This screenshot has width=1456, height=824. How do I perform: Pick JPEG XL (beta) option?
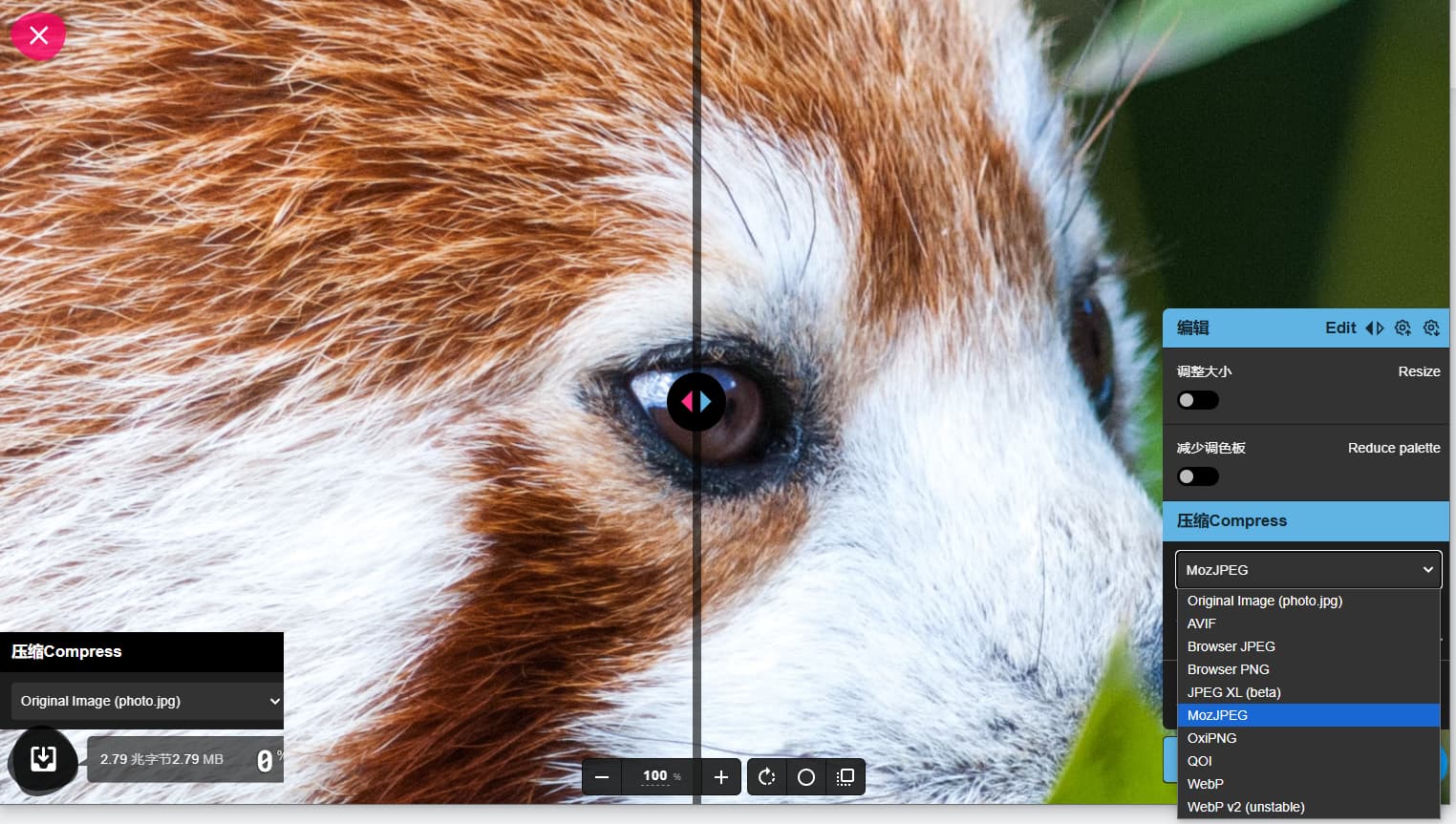[x=1234, y=692]
